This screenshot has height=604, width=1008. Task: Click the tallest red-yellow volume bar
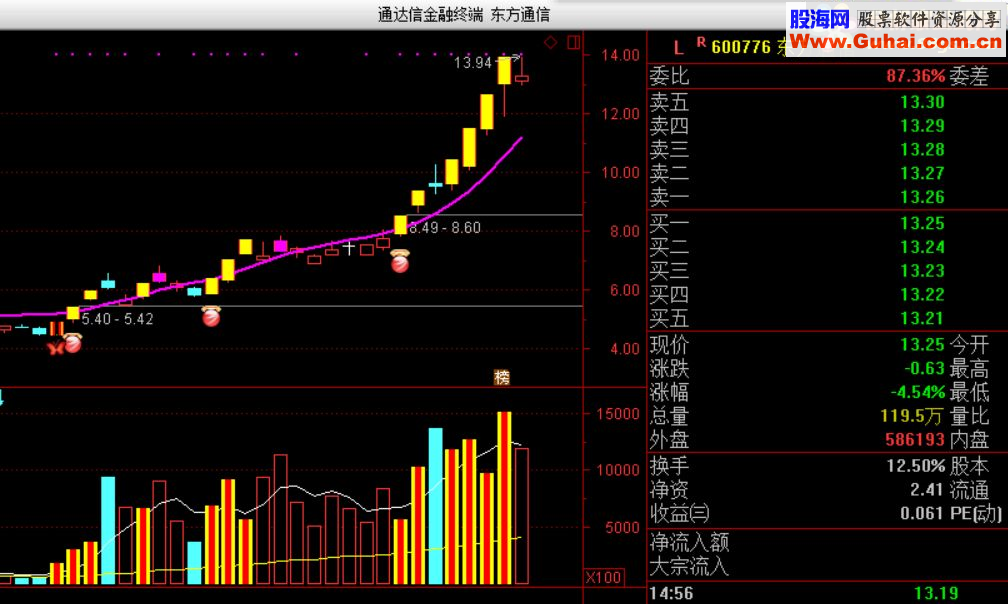[x=505, y=498]
